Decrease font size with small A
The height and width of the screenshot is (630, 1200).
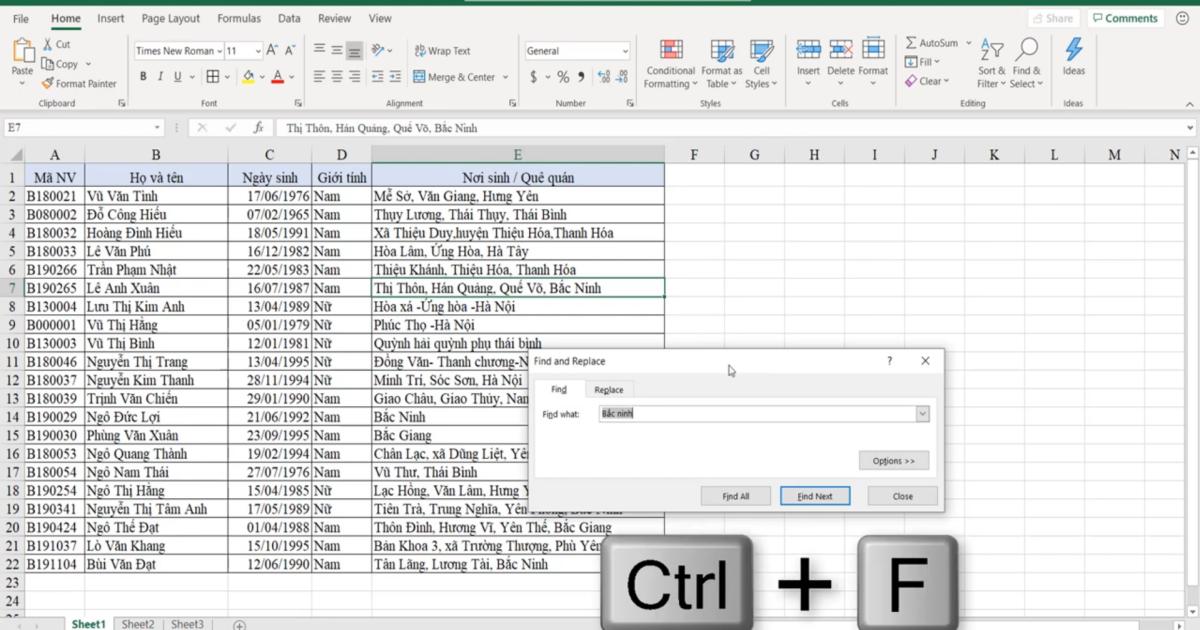point(290,51)
